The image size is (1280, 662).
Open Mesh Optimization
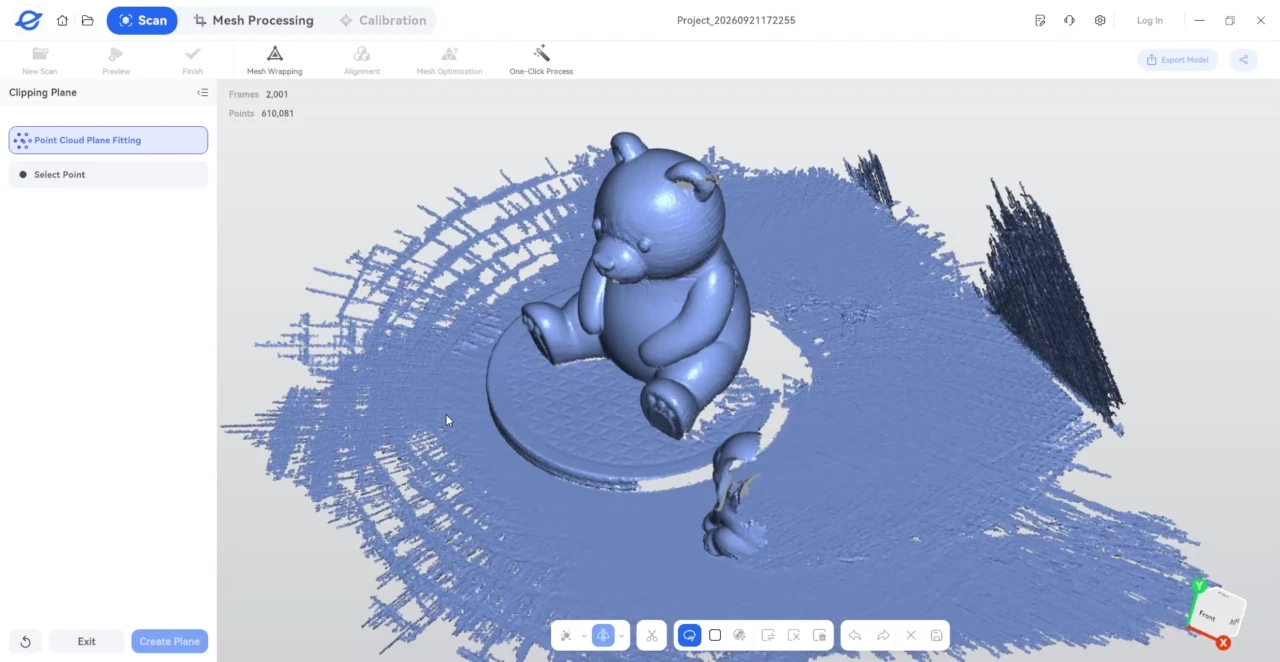pyautogui.click(x=449, y=60)
